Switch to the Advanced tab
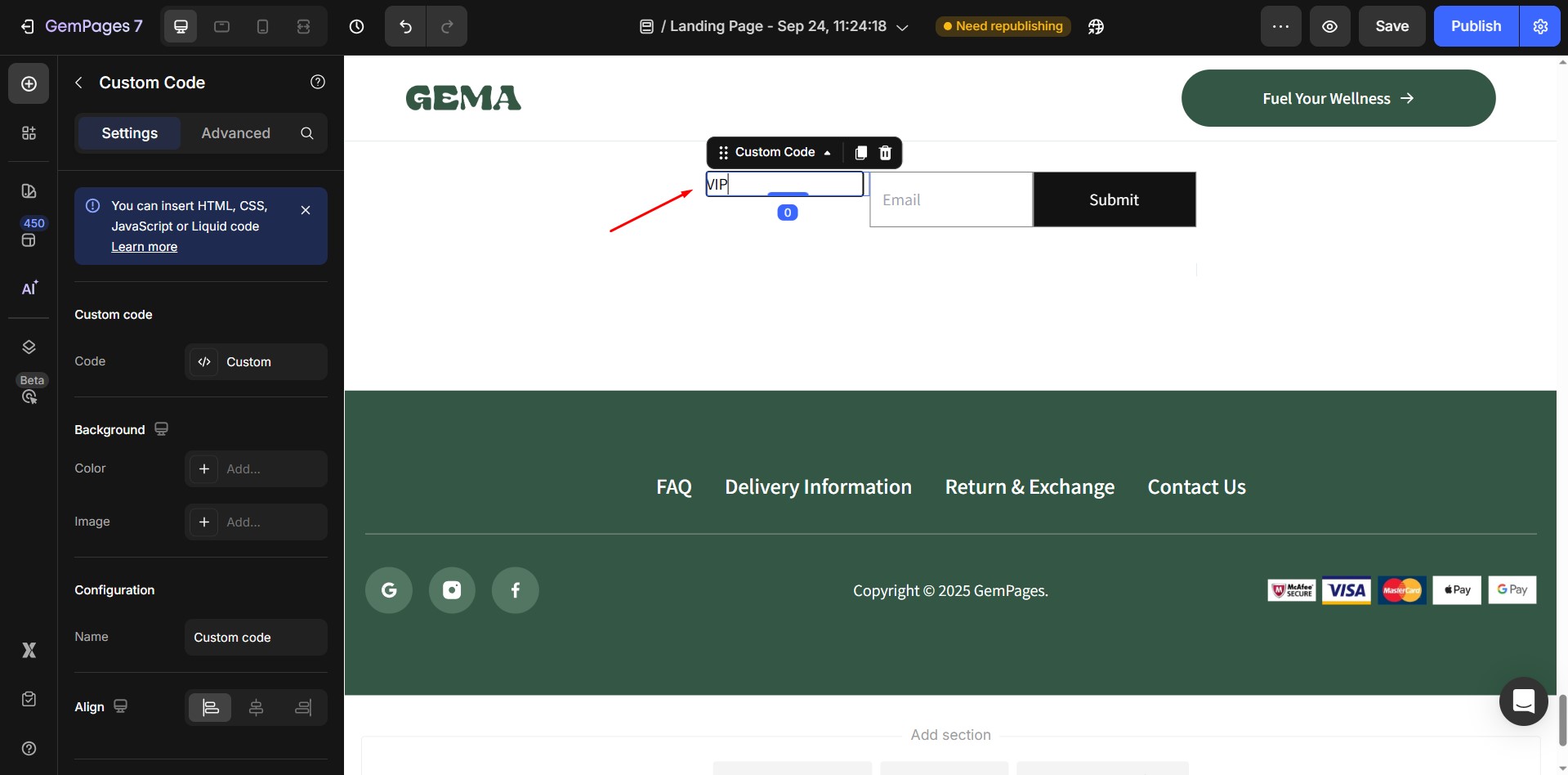The image size is (1568, 775). coord(235,132)
